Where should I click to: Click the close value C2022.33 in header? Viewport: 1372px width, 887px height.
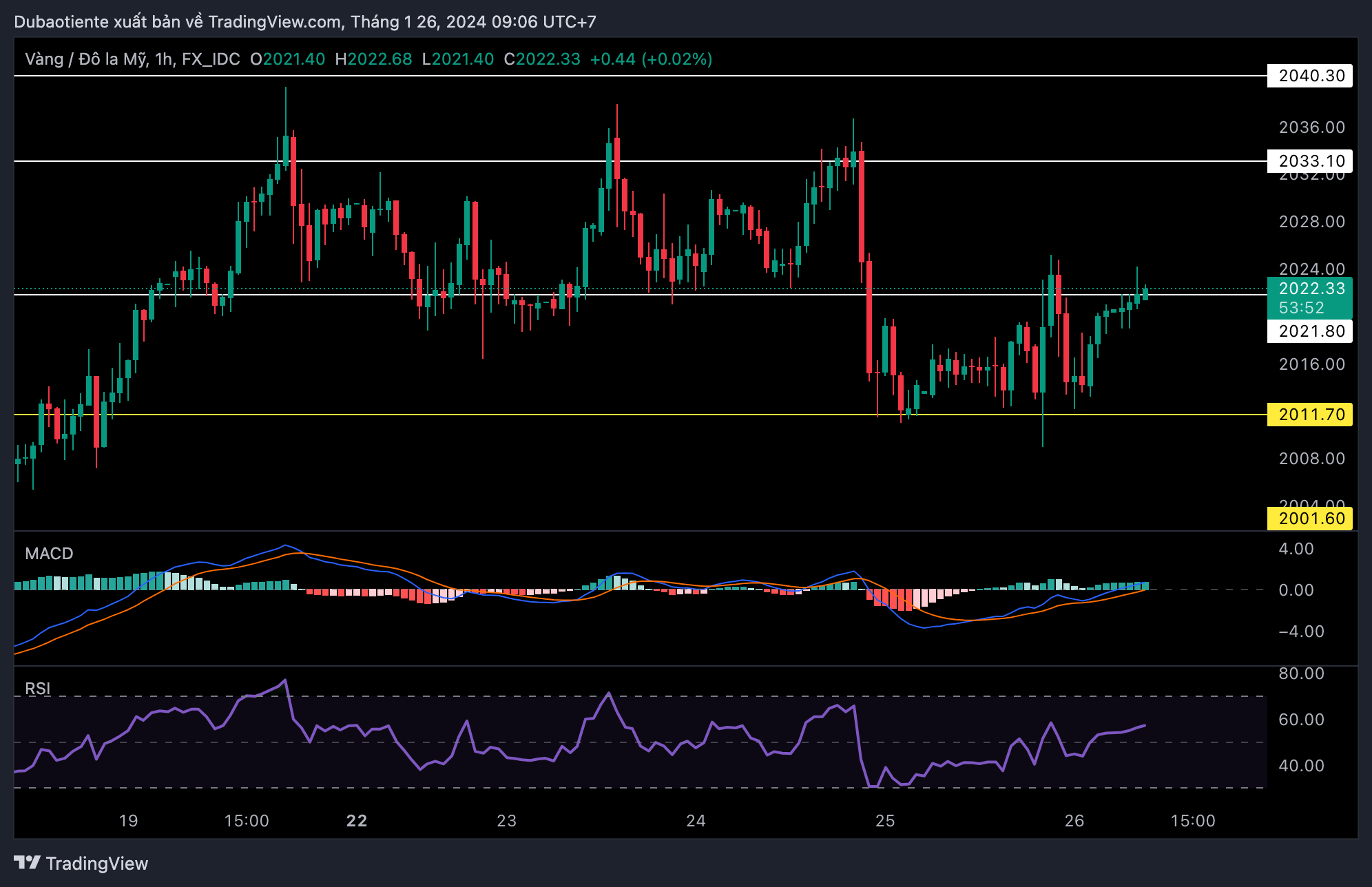point(542,59)
